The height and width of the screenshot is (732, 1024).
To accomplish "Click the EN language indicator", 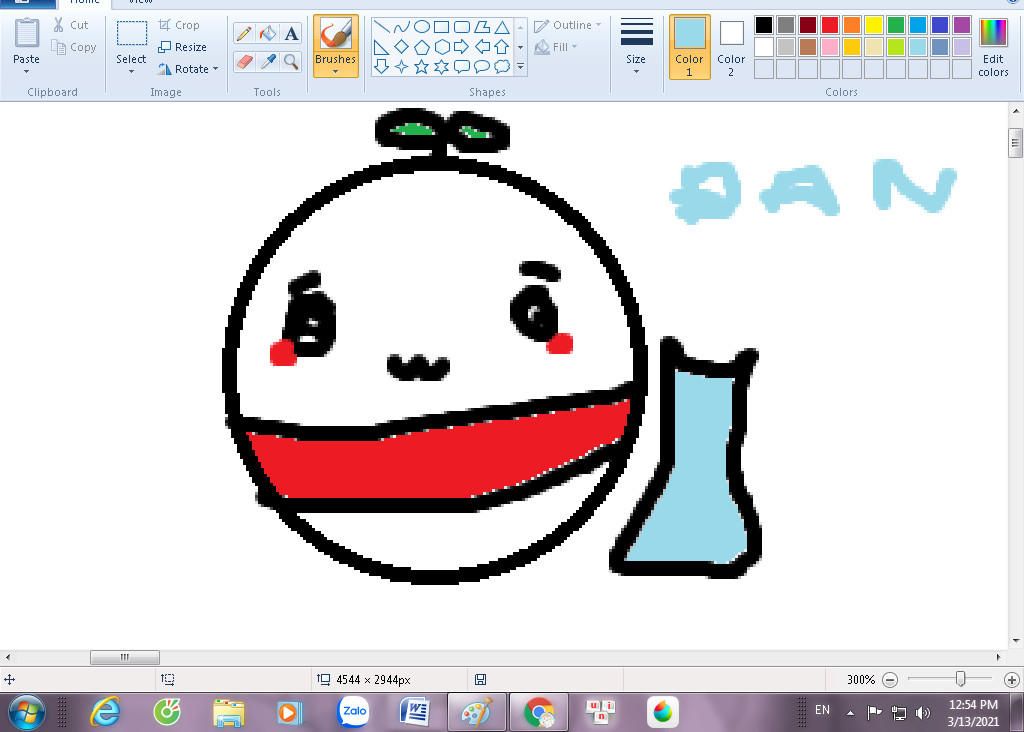I will (822, 710).
